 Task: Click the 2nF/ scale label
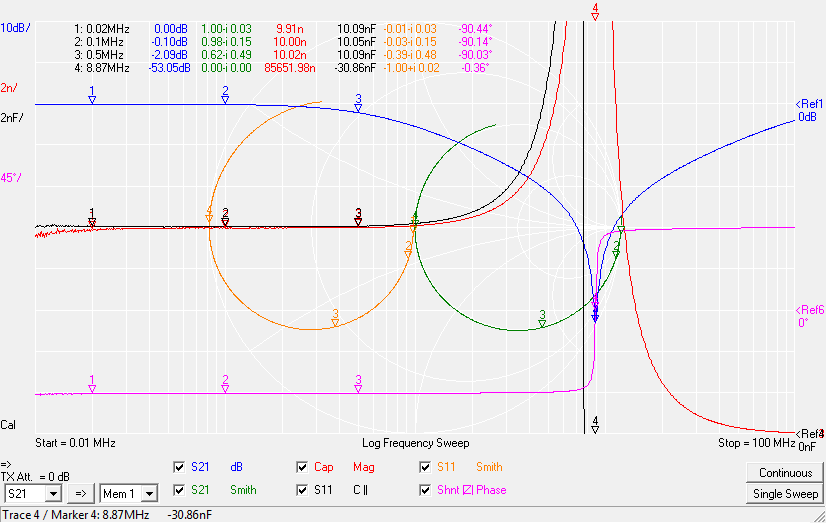(12, 118)
